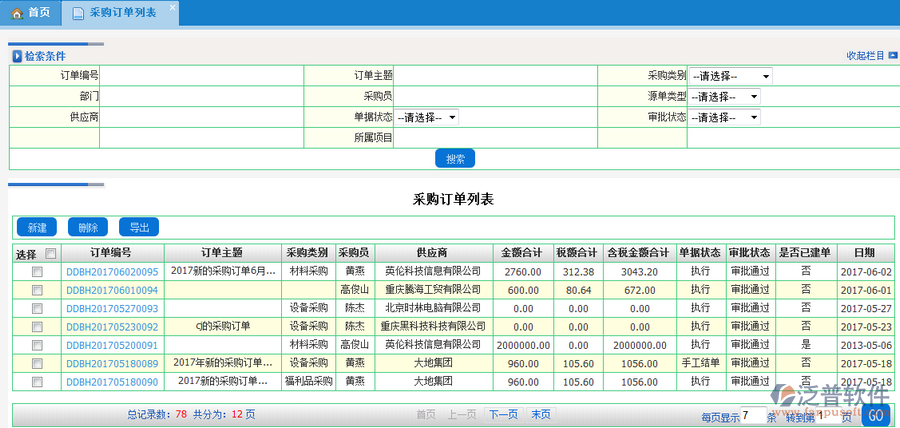Click the arrow icon beside 检索条件

(16, 57)
